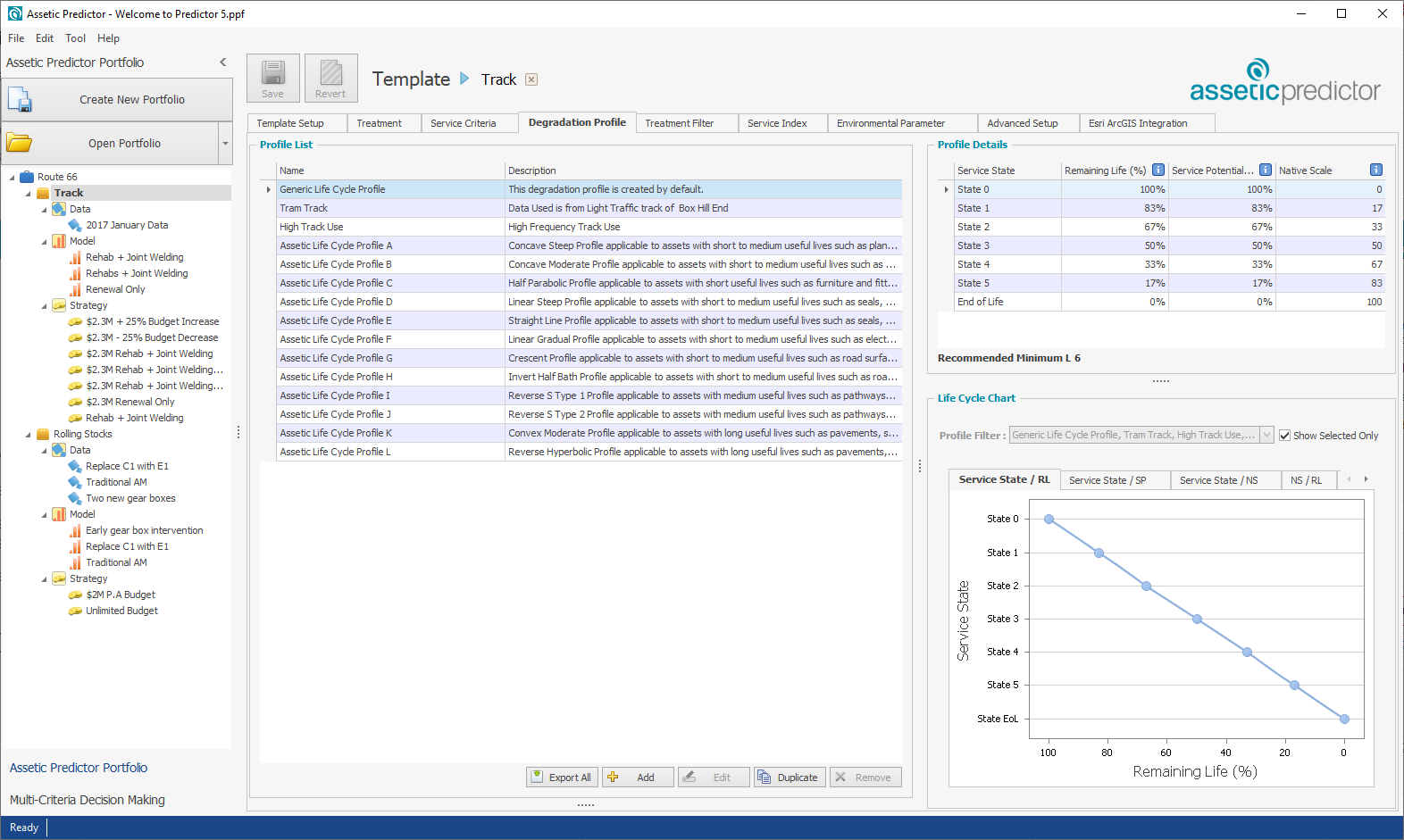
Task: Click the Service Potential info icon
Action: (x=1265, y=170)
